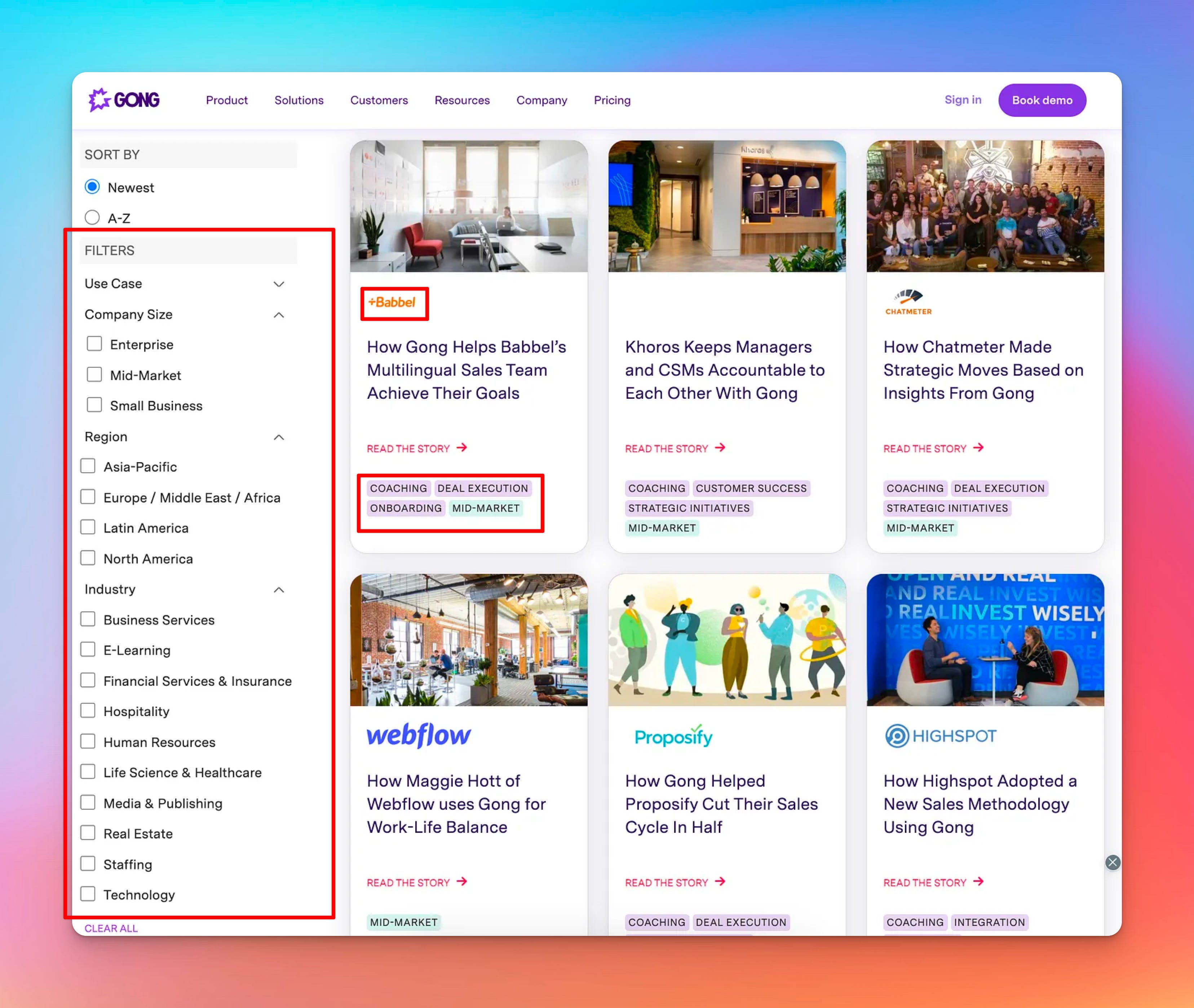Open the Resources menu
Screen dimensions: 1194x1008
point(462,100)
